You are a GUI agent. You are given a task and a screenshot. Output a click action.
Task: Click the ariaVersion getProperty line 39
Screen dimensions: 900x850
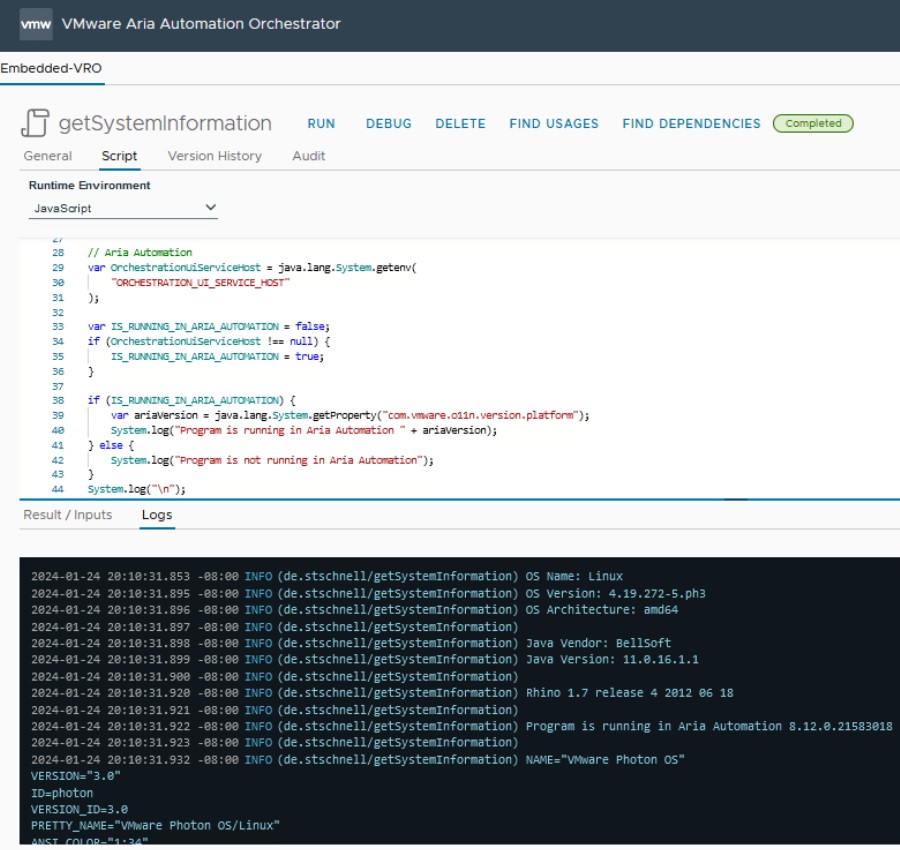[350, 415]
